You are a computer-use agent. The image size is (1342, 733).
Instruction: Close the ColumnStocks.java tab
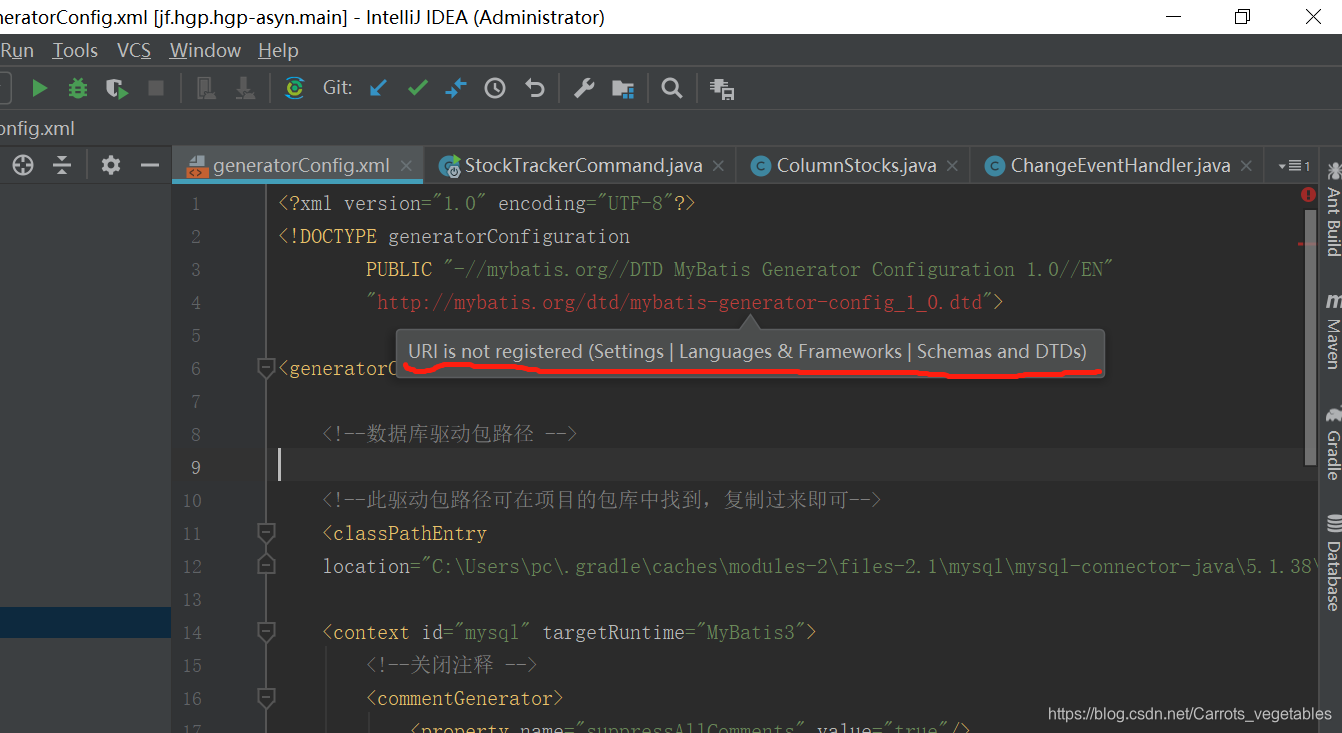(x=953, y=166)
